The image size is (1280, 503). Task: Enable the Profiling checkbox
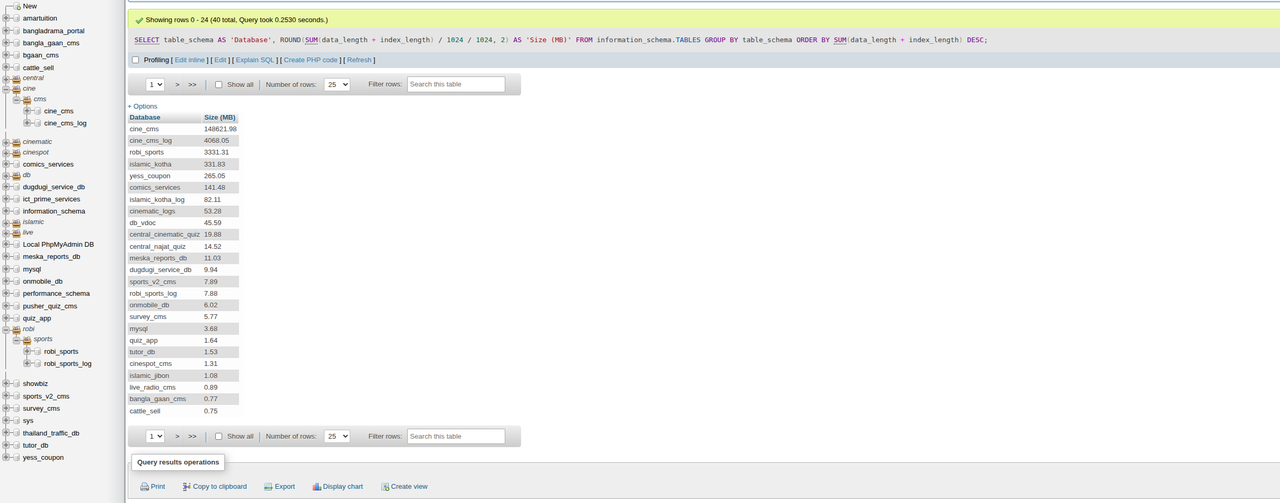click(x=136, y=60)
